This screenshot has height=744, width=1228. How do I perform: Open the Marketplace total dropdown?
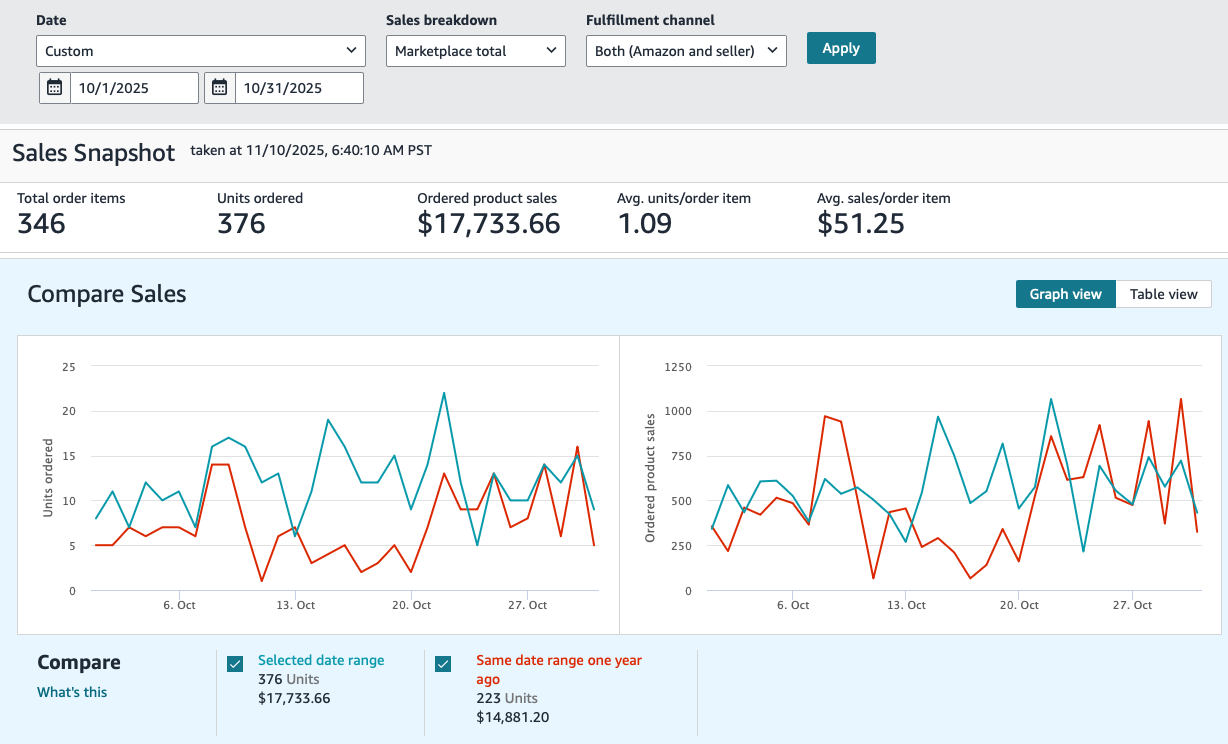tap(476, 50)
